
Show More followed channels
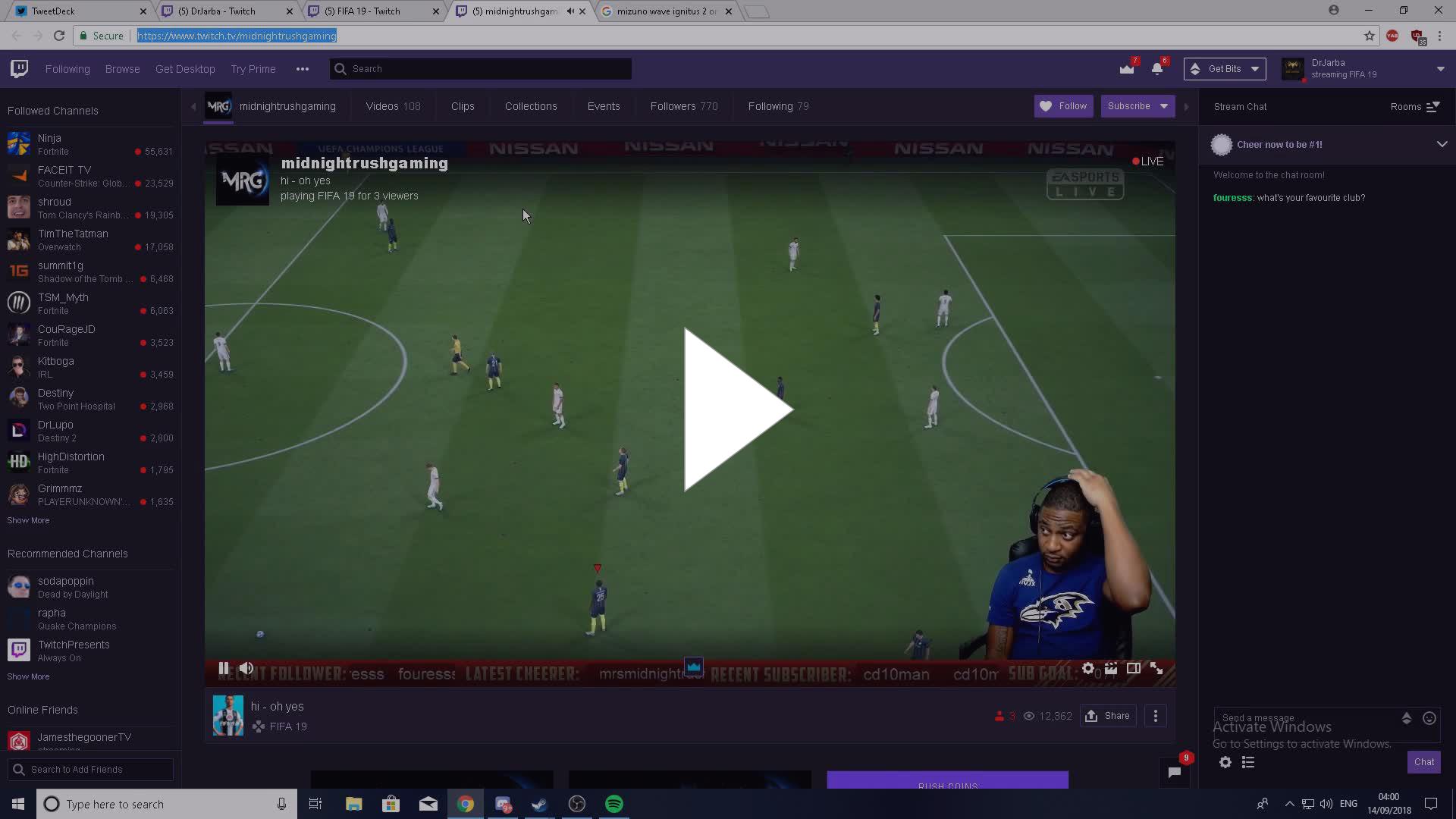tap(28, 520)
